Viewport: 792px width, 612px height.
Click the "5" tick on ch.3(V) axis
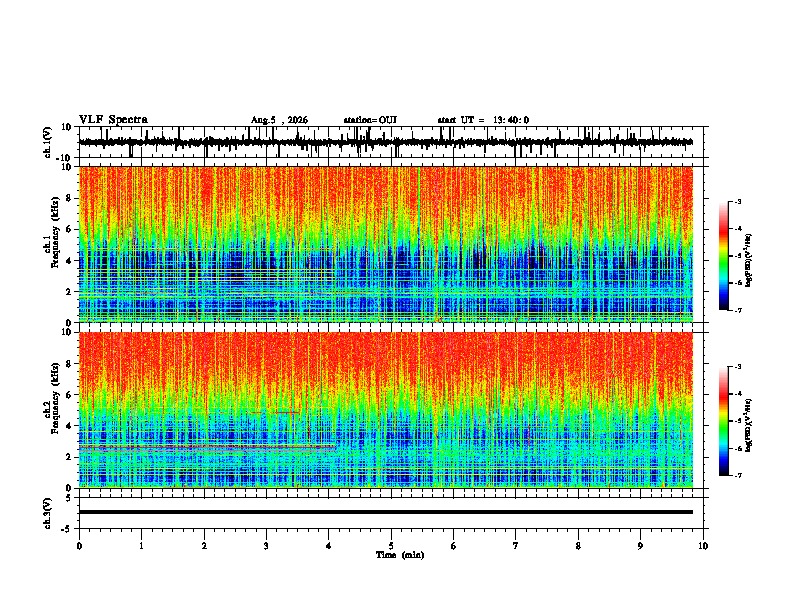coord(70,497)
